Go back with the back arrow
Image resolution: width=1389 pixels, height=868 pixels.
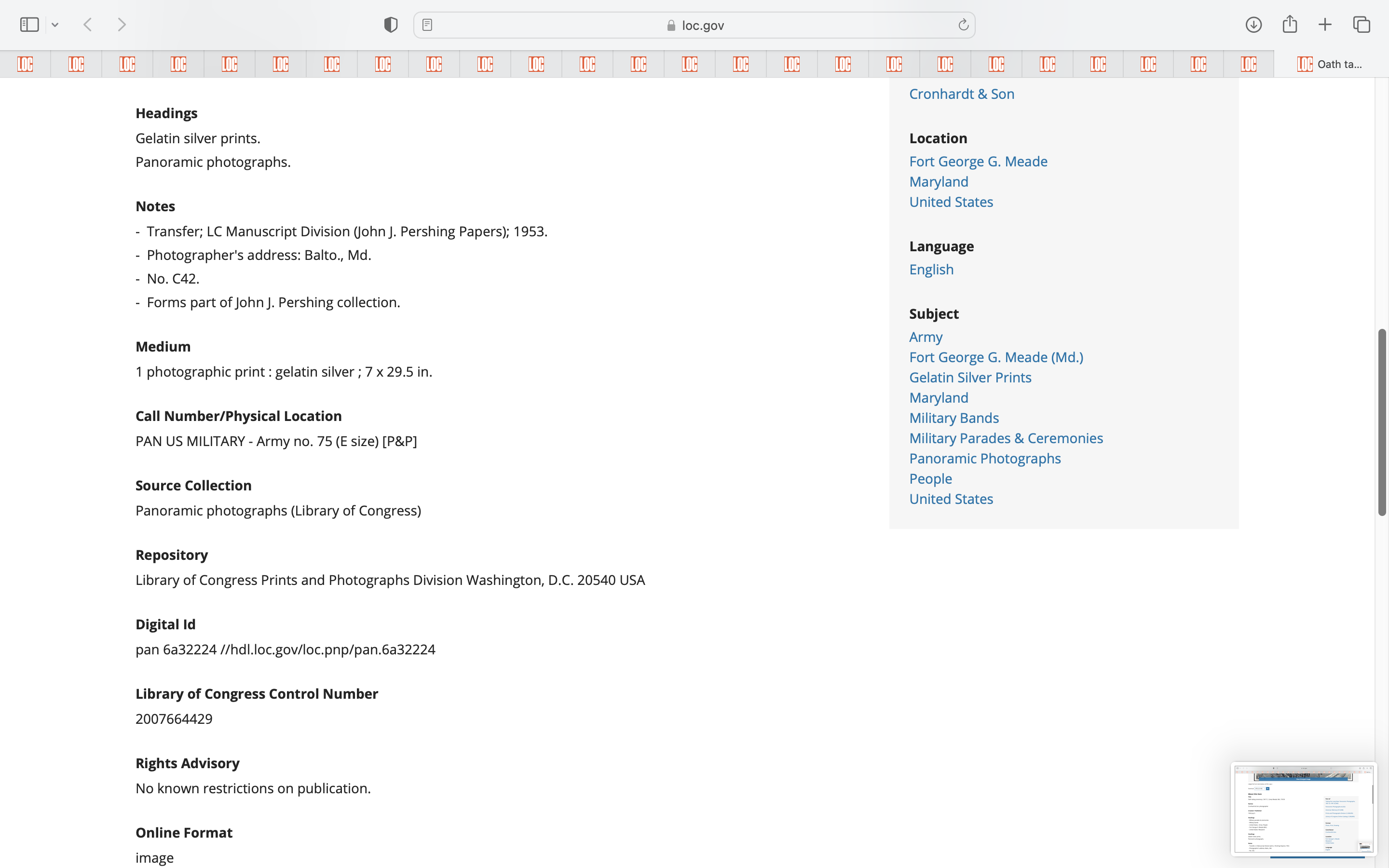click(88, 25)
